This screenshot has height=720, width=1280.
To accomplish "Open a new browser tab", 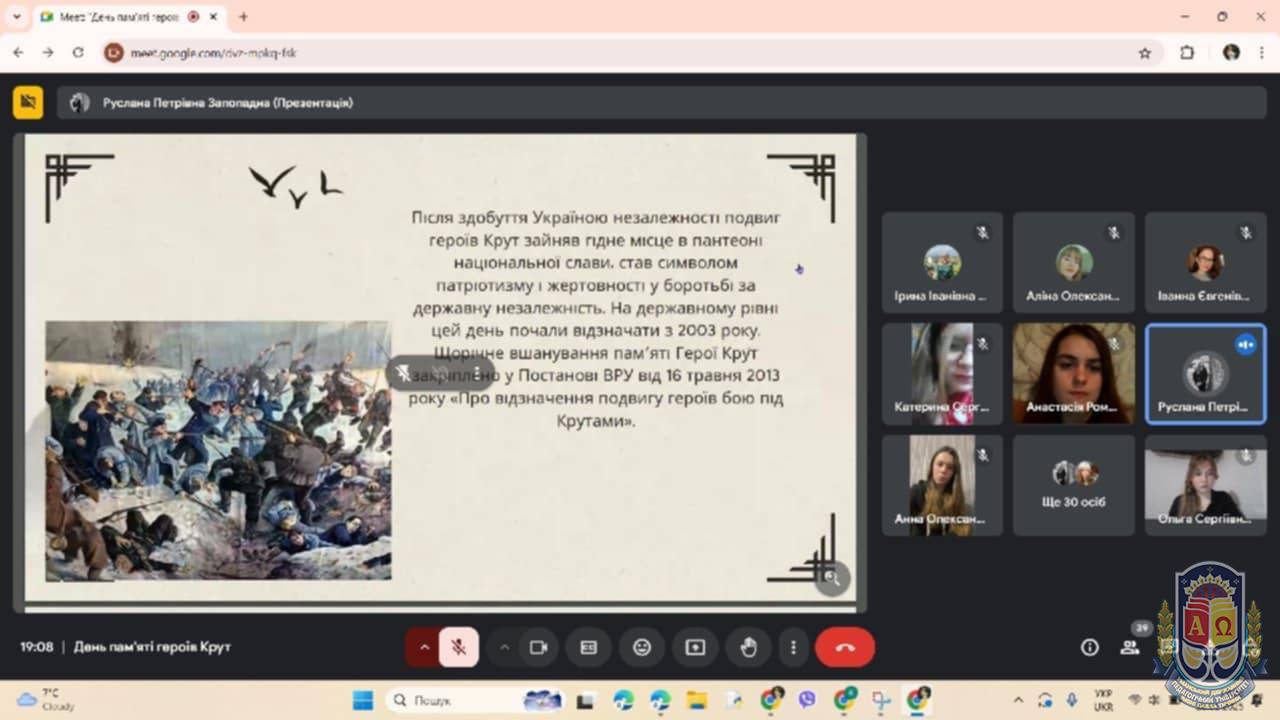I will point(243,17).
